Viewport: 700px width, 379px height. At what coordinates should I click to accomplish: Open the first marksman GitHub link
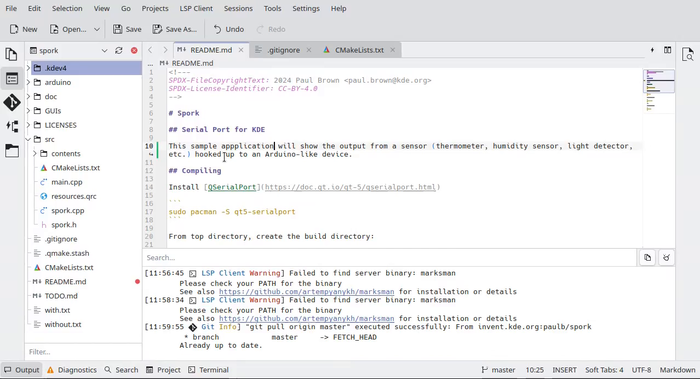(306, 292)
